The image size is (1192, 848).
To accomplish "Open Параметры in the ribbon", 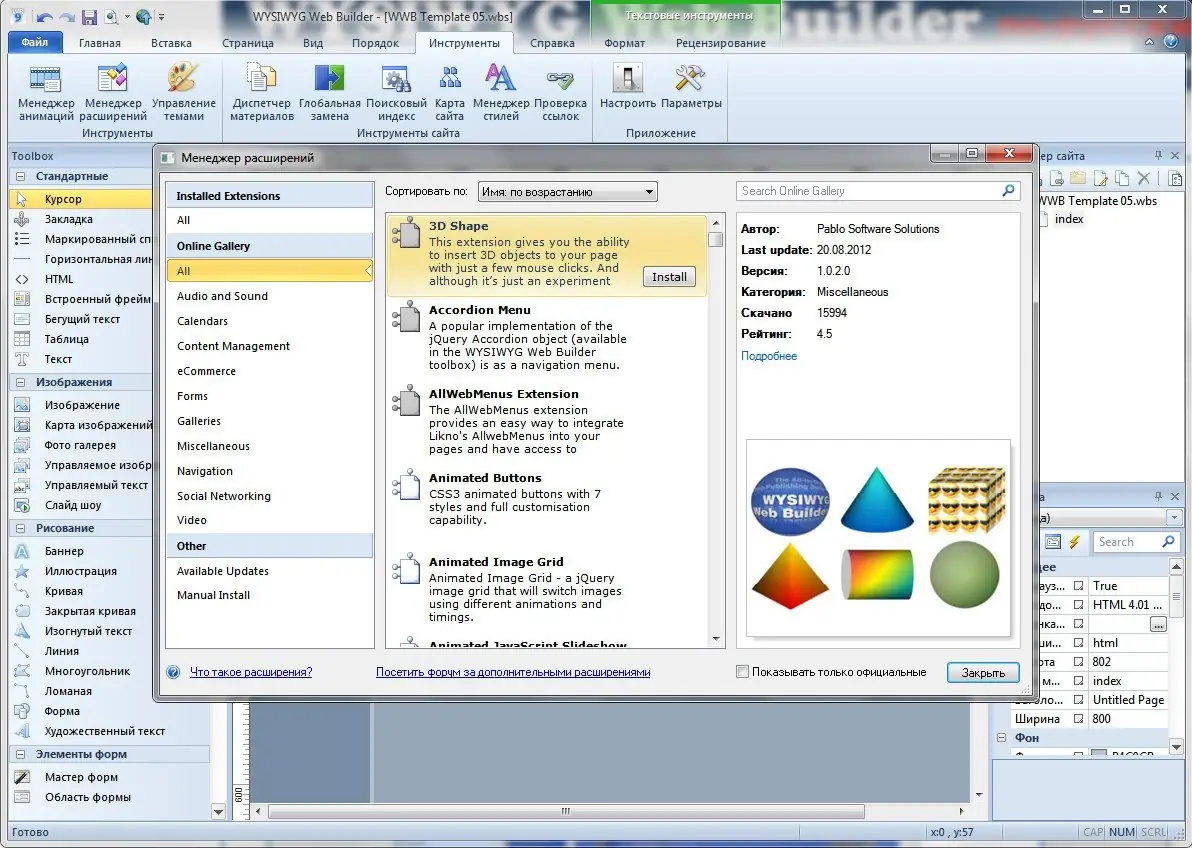I will click(x=691, y=87).
